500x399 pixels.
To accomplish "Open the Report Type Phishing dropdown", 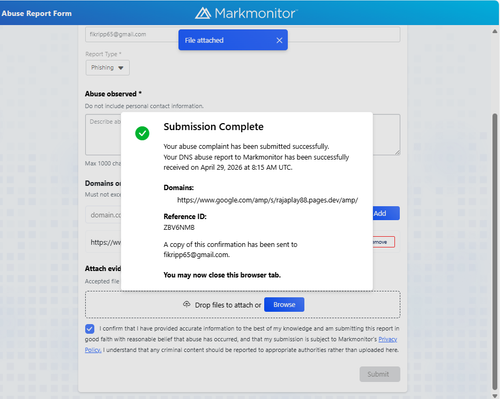I will (x=107, y=68).
